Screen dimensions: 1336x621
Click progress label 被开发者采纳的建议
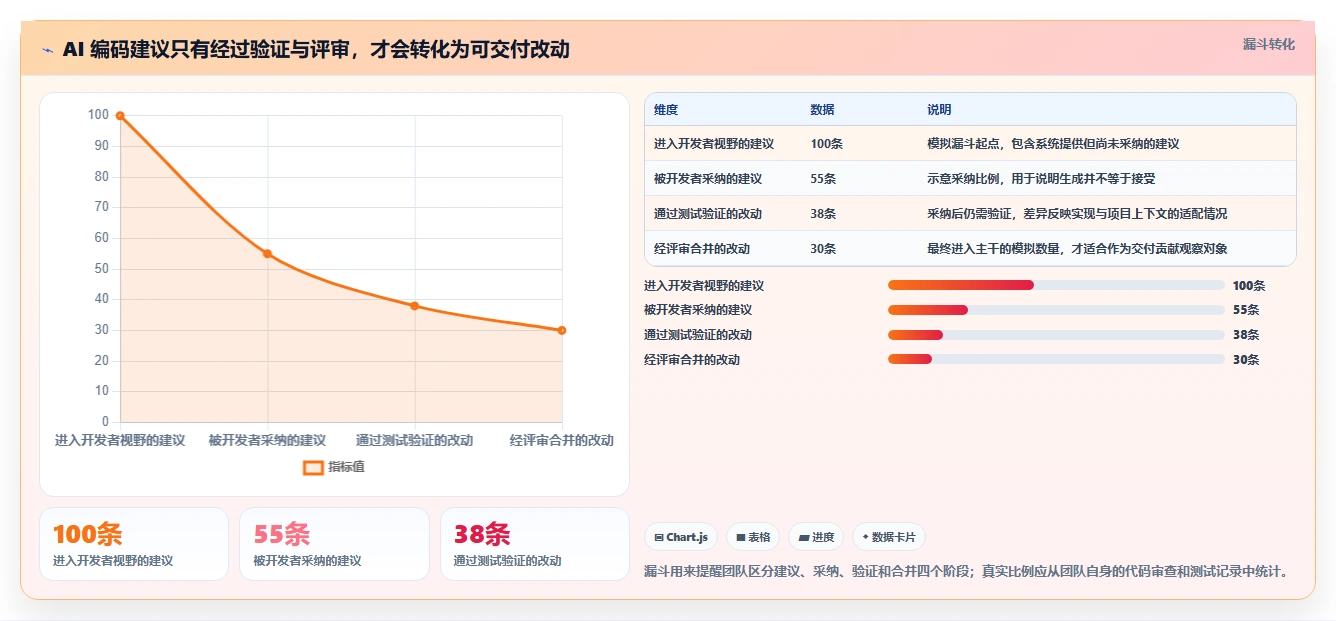tap(698, 310)
